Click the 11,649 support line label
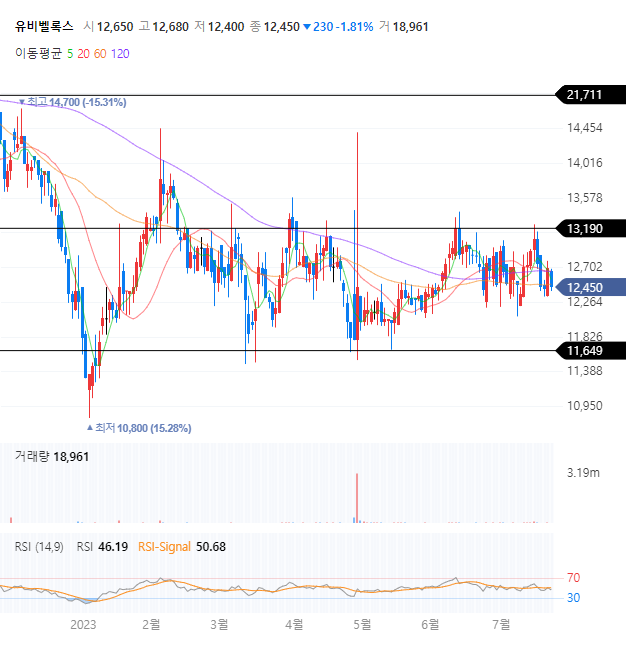The width and height of the screenshot is (626, 661). tap(590, 351)
